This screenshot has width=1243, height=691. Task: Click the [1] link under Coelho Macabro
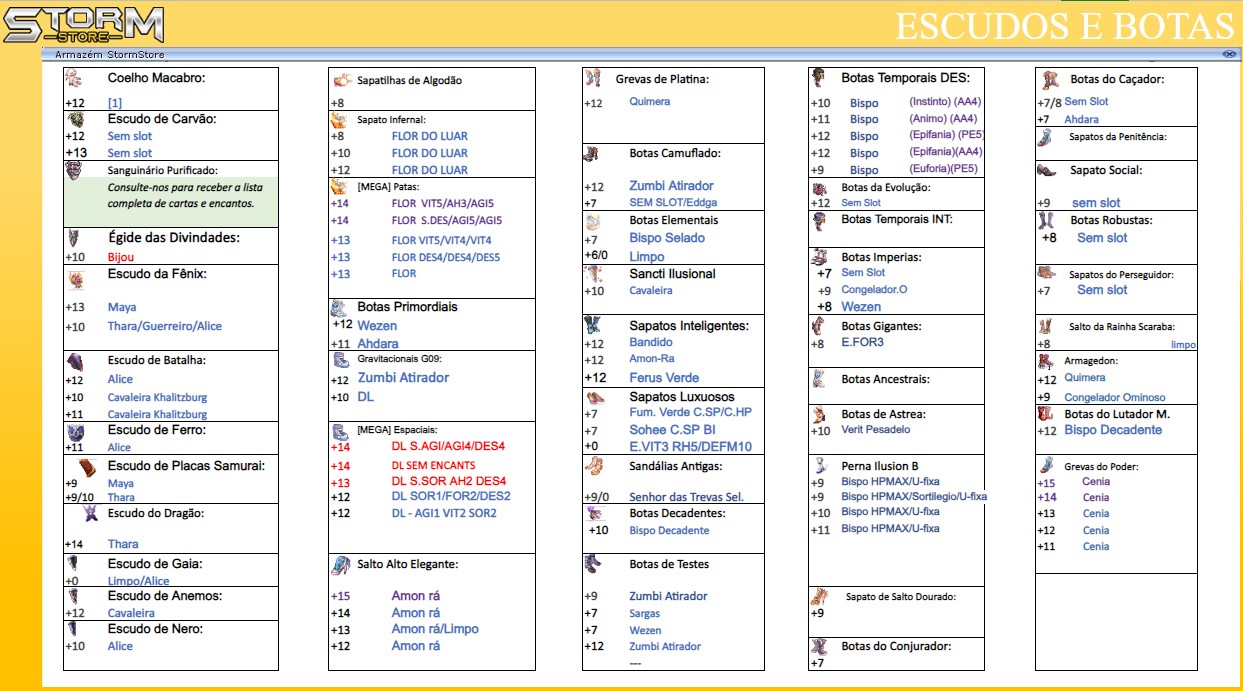115,103
